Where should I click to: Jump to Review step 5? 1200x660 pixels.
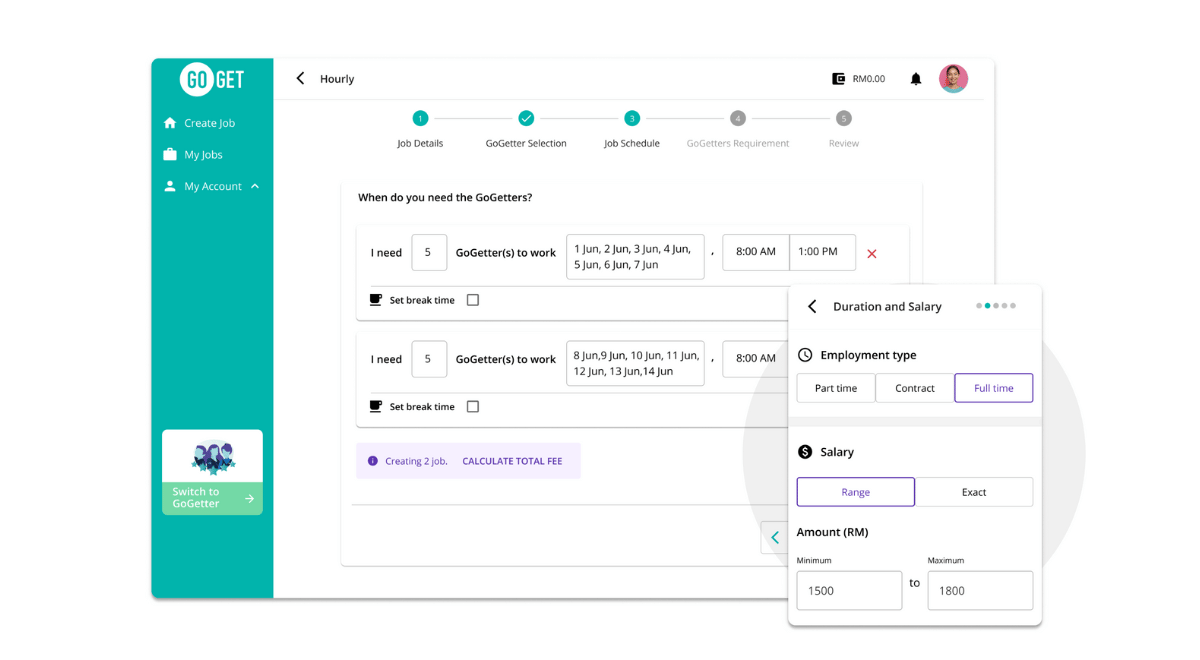[x=844, y=118]
